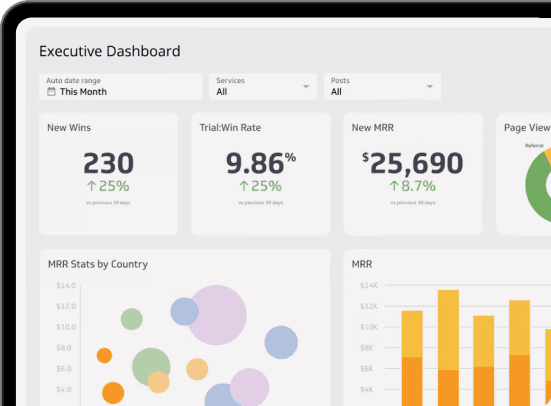This screenshot has height=406, width=551.
Task: Click the $25,690 New MRR value
Action: pyautogui.click(x=413, y=163)
